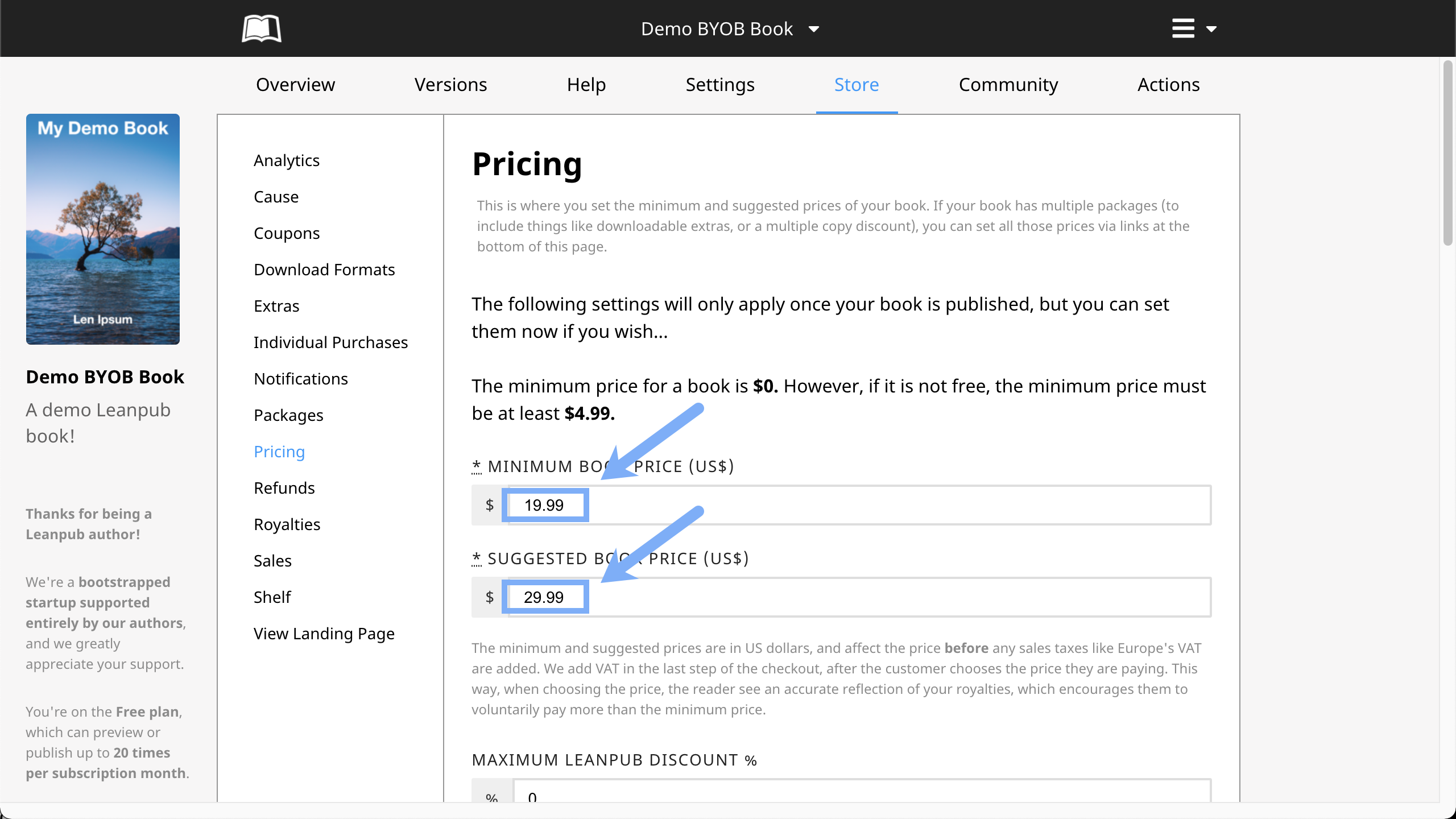Open the Actions tab
The width and height of the screenshot is (1456, 819).
click(1168, 85)
